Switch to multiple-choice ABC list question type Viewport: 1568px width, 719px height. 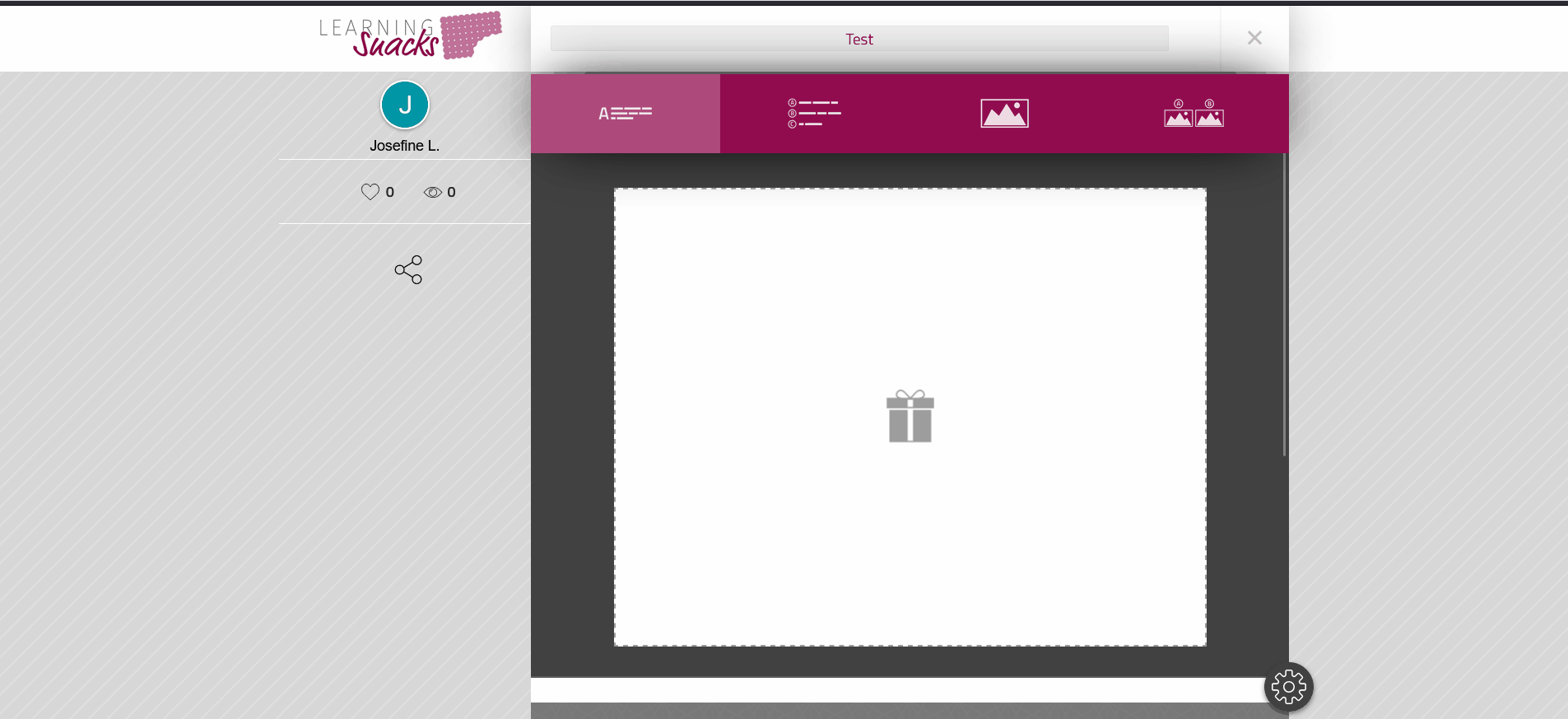(x=814, y=114)
